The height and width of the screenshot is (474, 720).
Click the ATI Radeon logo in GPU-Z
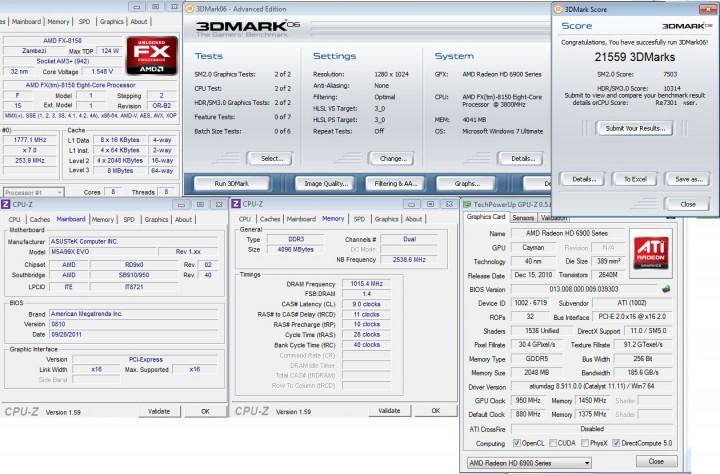(x=651, y=253)
